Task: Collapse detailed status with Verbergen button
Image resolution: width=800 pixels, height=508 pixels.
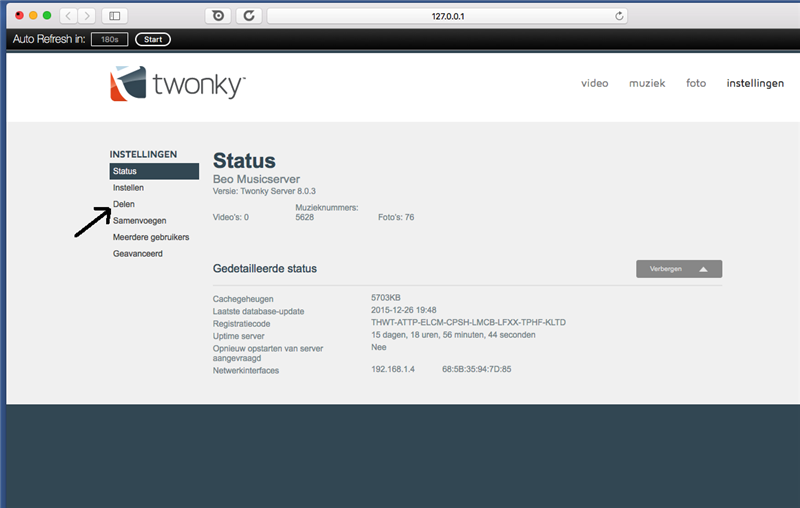Action: pyautogui.click(x=679, y=269)
